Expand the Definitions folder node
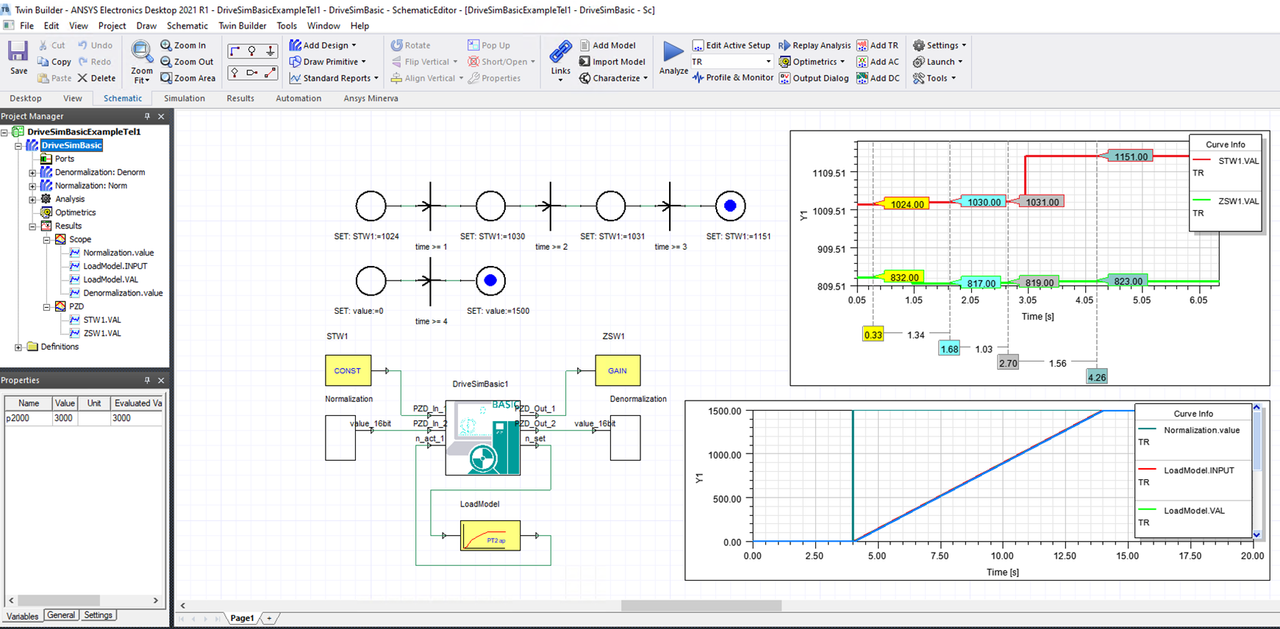Image resolution: width=1280 pixels, height=629 pixels. [19, 347]
